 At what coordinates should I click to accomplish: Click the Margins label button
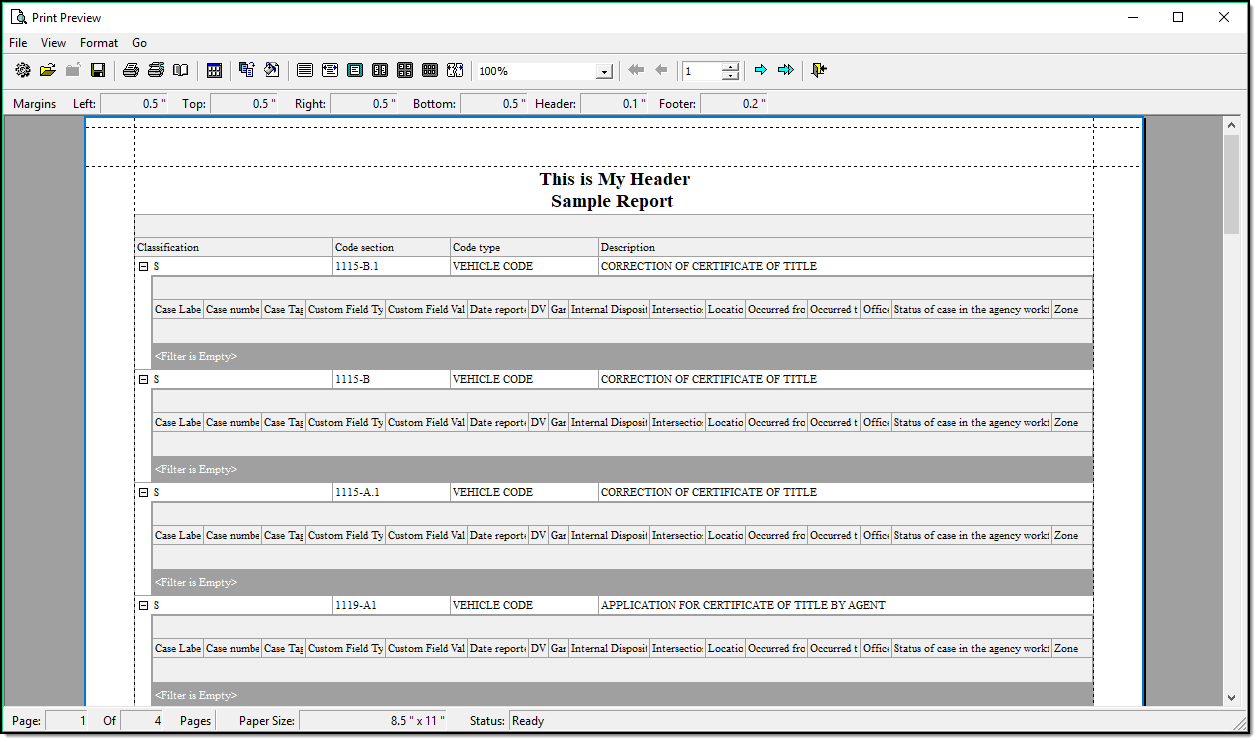35,104
